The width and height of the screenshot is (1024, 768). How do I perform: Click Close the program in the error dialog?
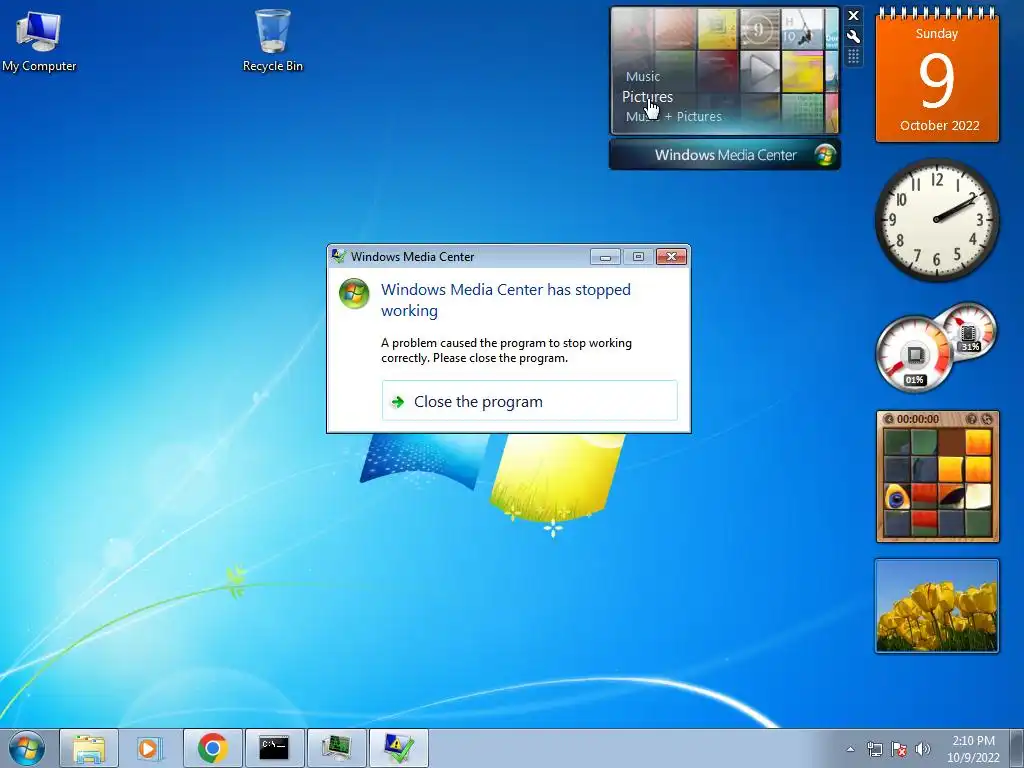(x=530, y=401)
